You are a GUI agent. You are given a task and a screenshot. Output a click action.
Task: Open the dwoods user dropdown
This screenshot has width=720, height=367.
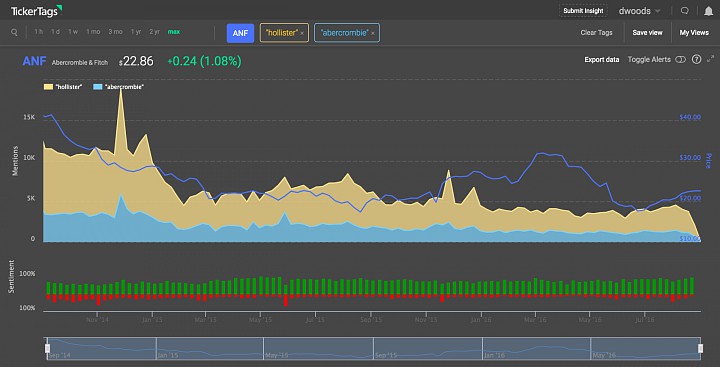pyautogui.click(x=640, y=11)
